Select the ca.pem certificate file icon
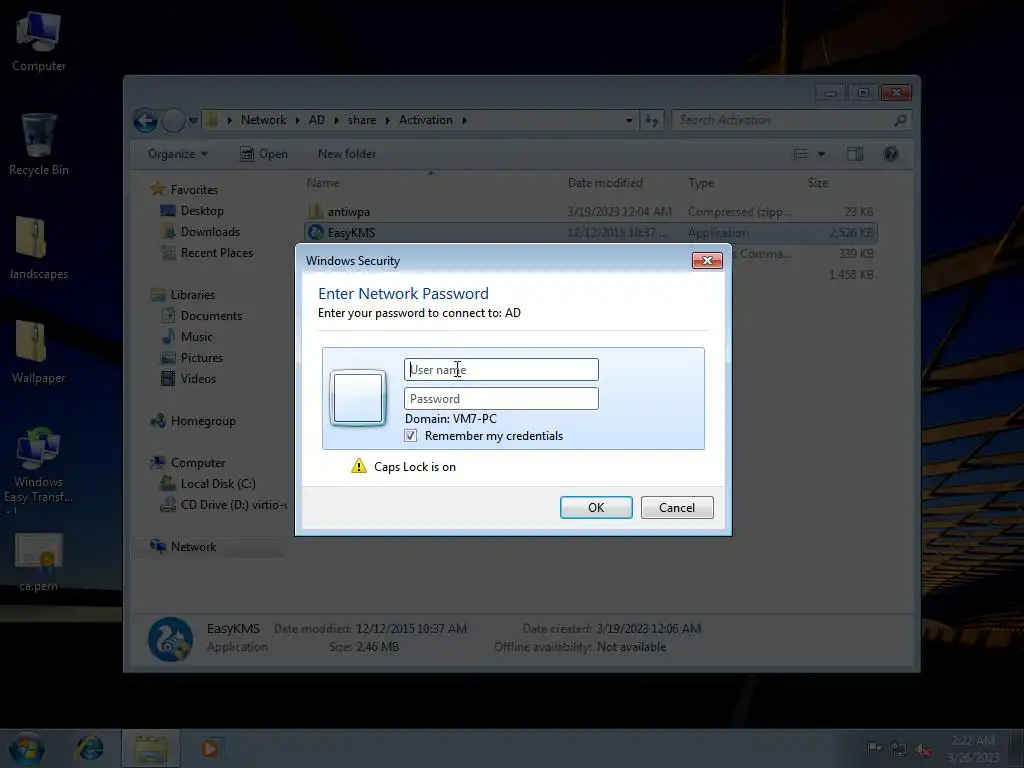The image size is (1024, 768). click(39, 563)
